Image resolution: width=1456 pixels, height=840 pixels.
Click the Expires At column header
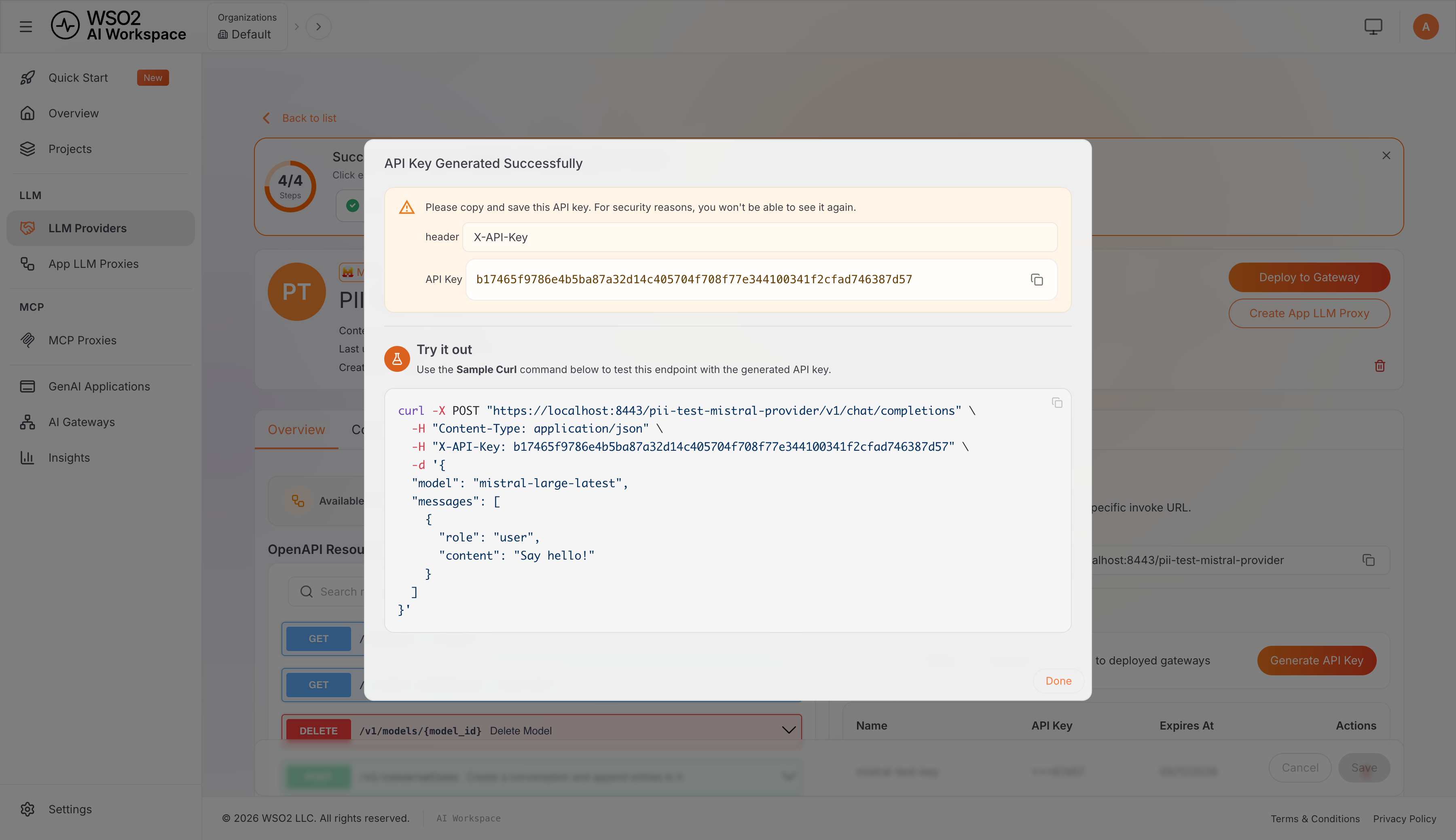point(1186,726)
